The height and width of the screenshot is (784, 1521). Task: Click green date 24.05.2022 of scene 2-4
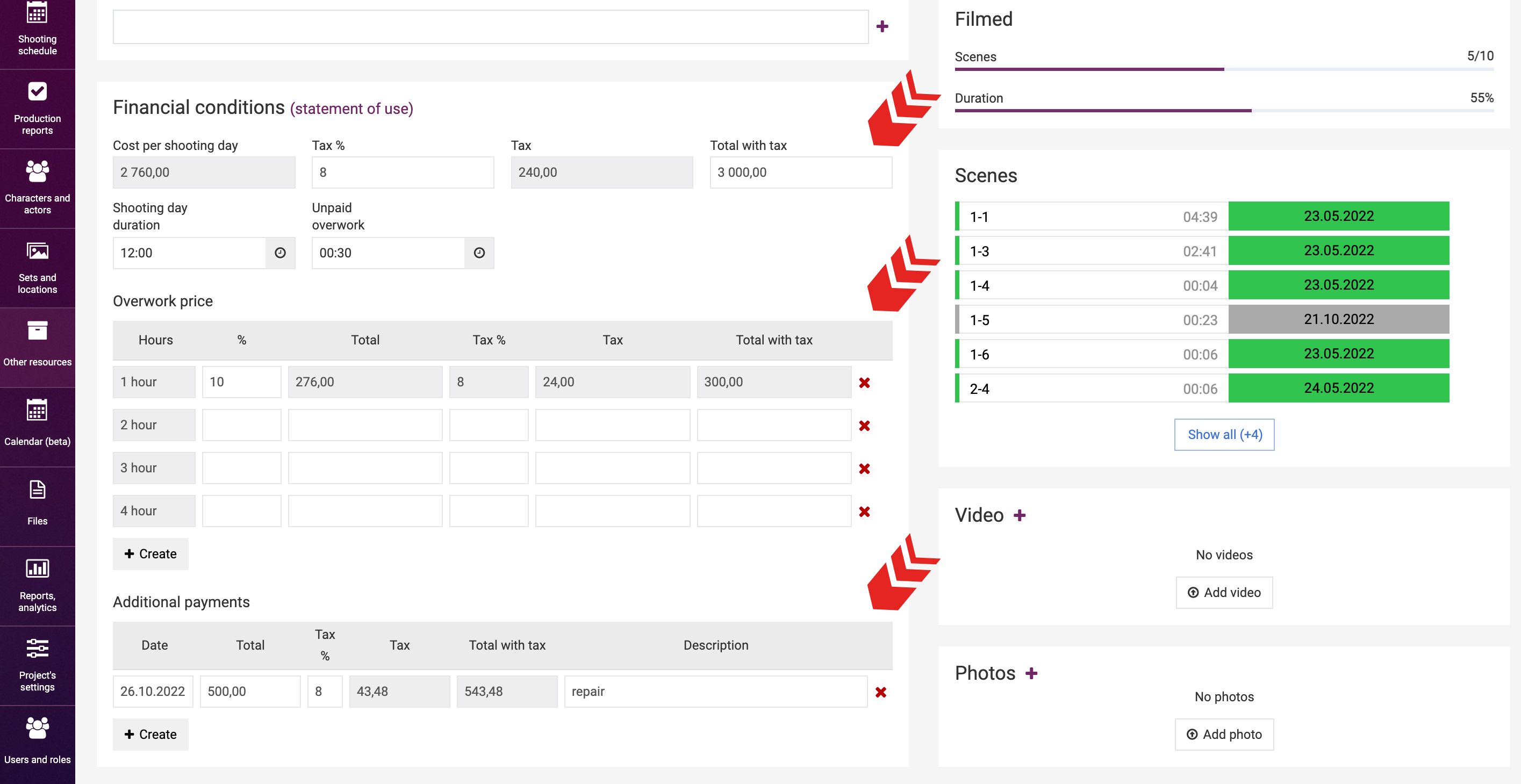click(x=1339, y=388)
